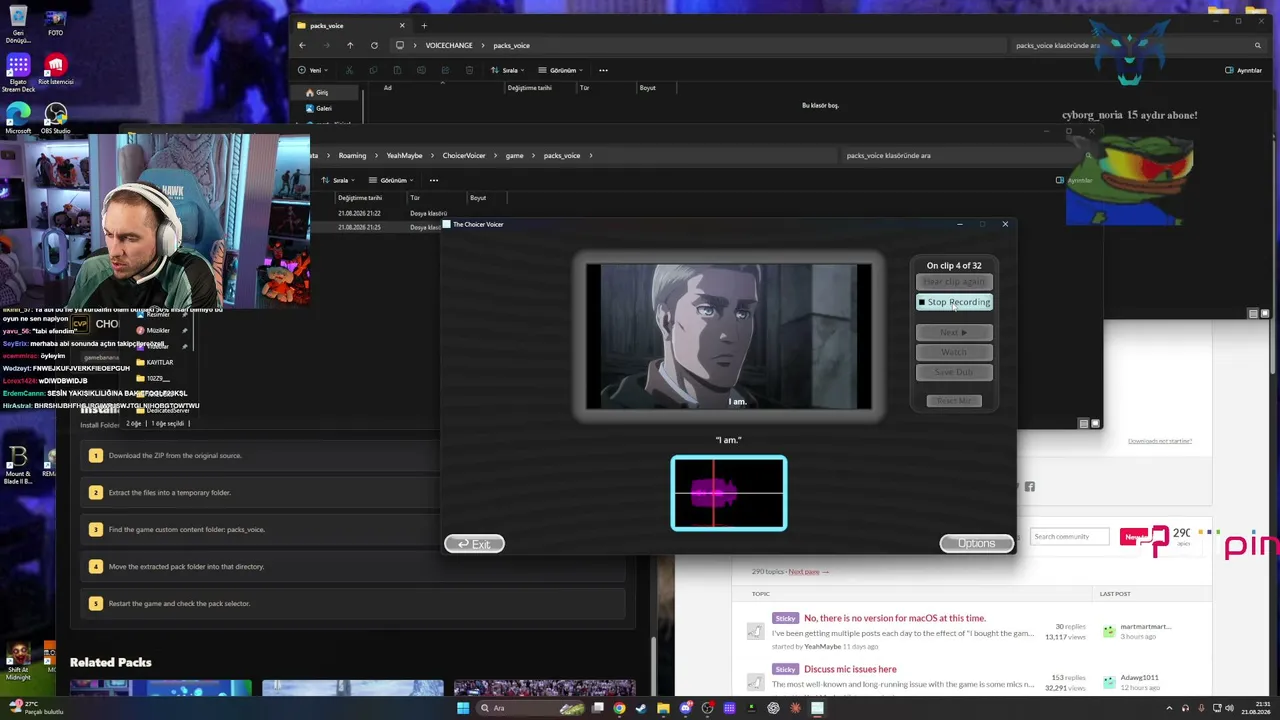Viewport: 1280px width, 720px height.
Task: Open the Discuss mic issues here topic
Action: click(850, 669)
